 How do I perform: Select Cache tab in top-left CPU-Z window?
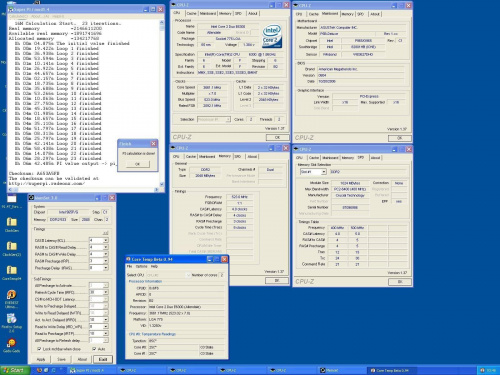coord(191,13)
